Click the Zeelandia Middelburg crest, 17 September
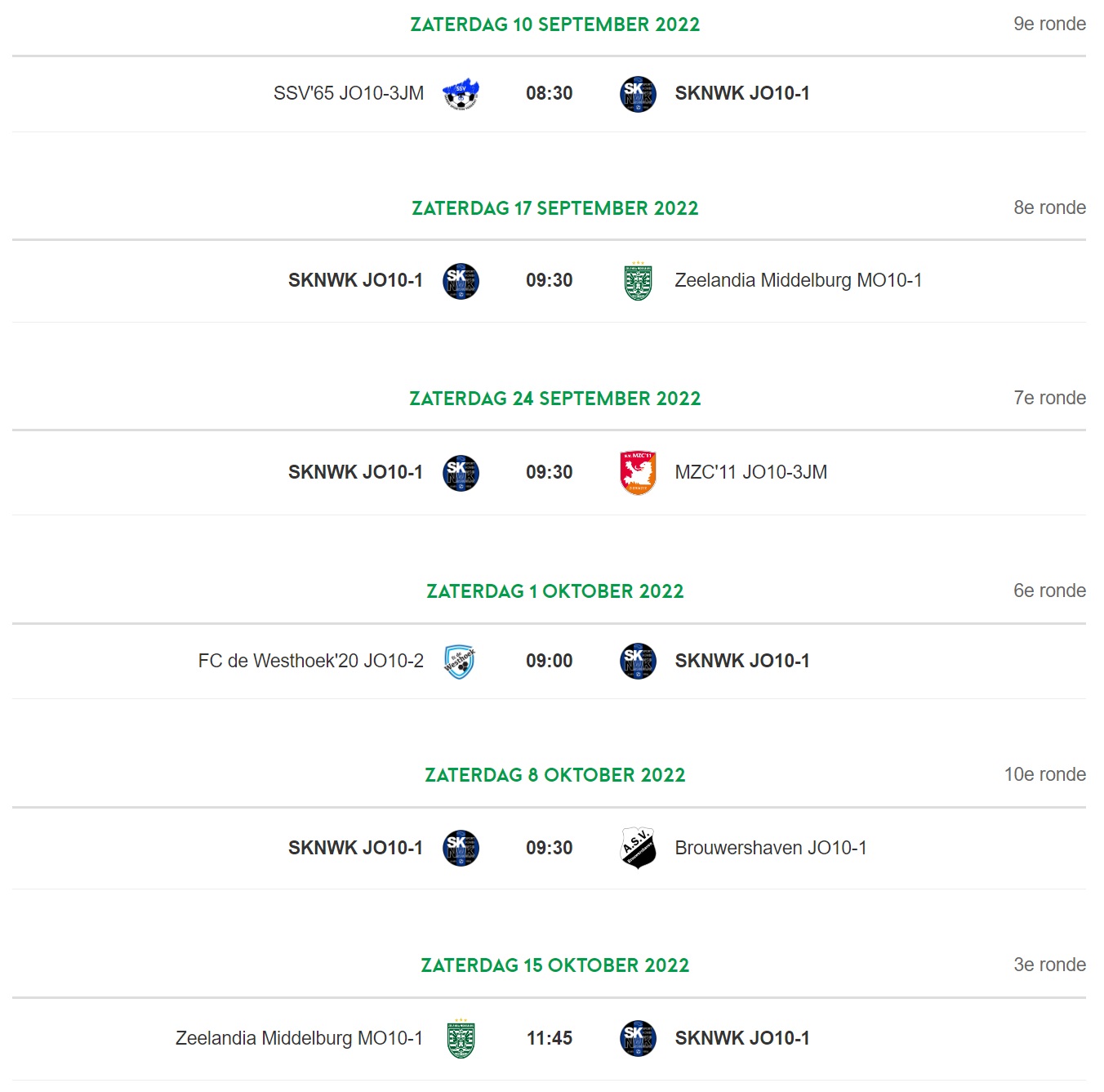Image resolution: width=1104 pixels, height=1092 pixels. [638, 281]
